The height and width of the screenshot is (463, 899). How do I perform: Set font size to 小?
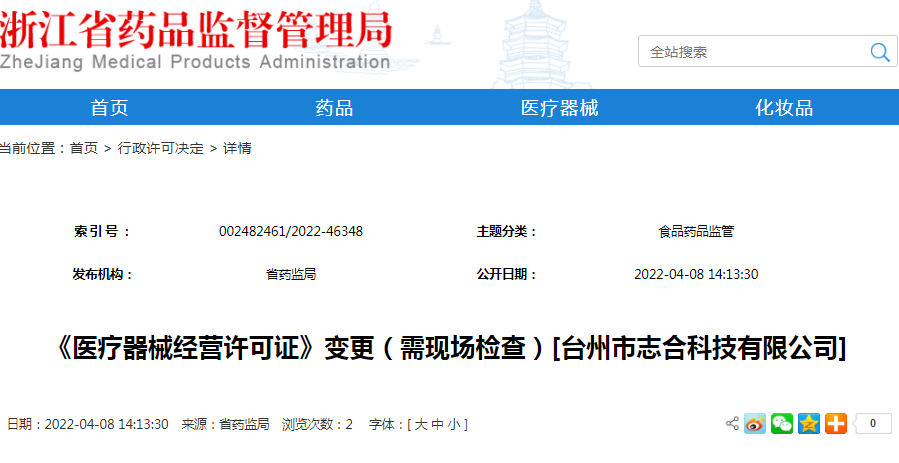point(454,425)
